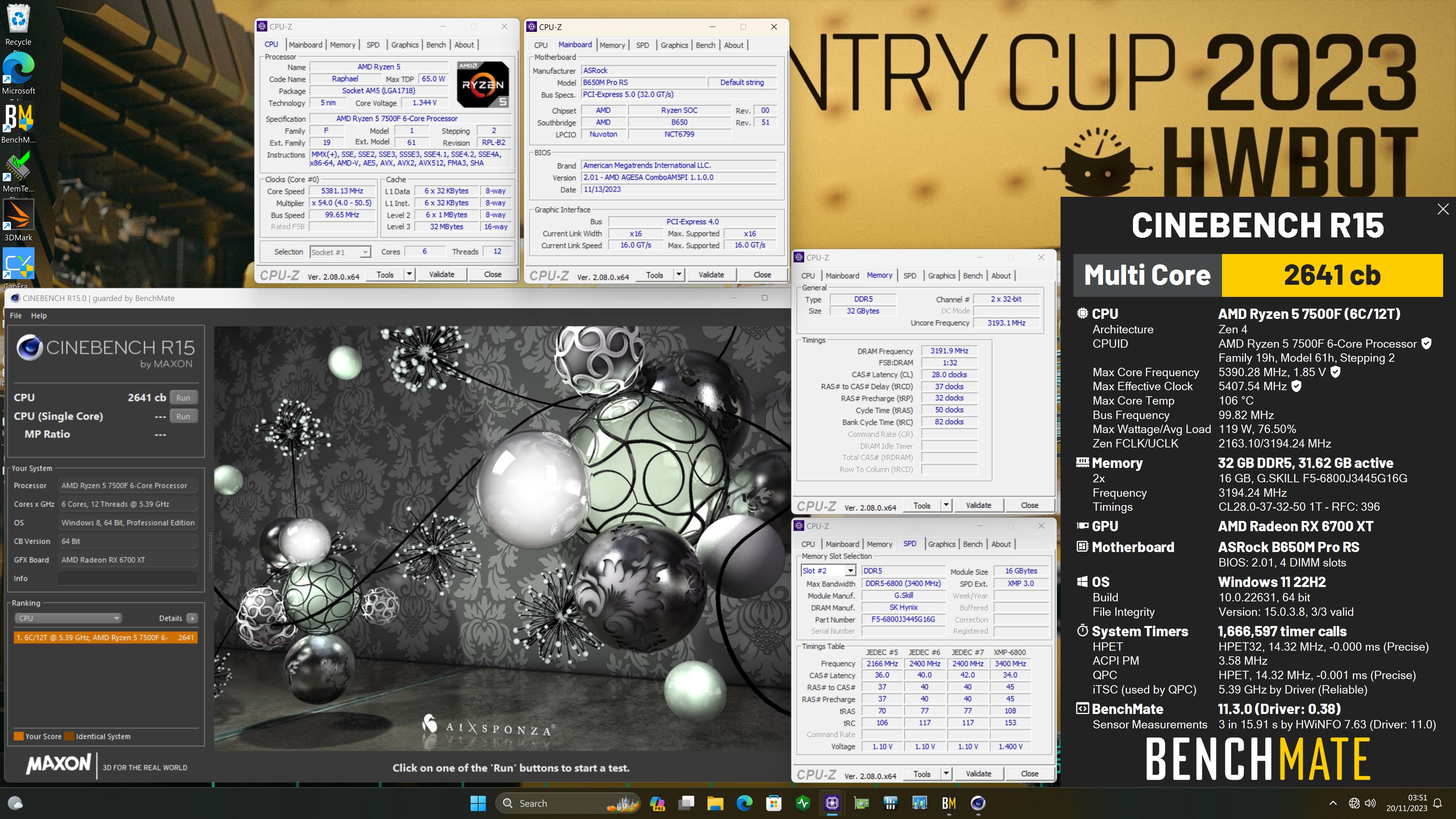Open the volume speaker tray icon
1456x819 pixels.
coord(1370,803)
